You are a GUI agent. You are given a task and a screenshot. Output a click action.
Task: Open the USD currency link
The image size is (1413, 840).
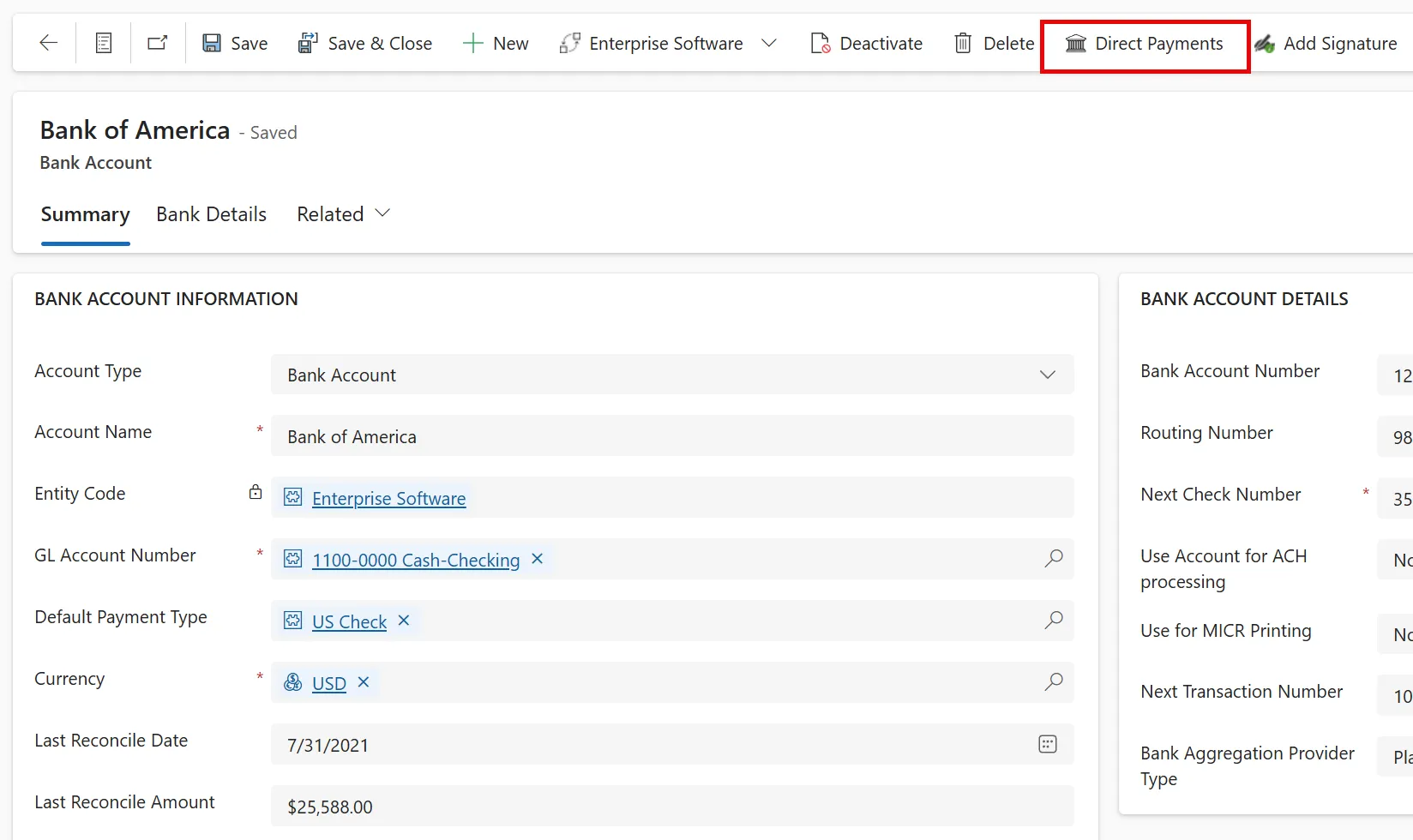[329, 683]
